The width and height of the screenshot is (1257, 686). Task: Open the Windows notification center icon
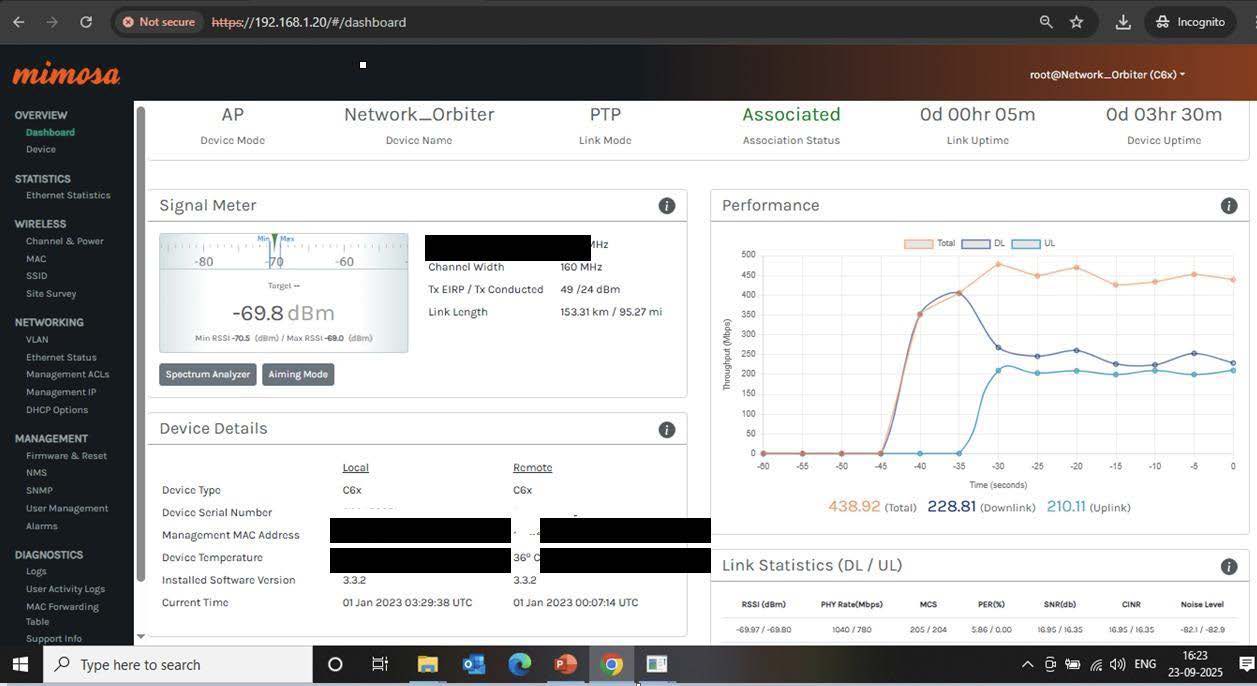[1246, 664]
